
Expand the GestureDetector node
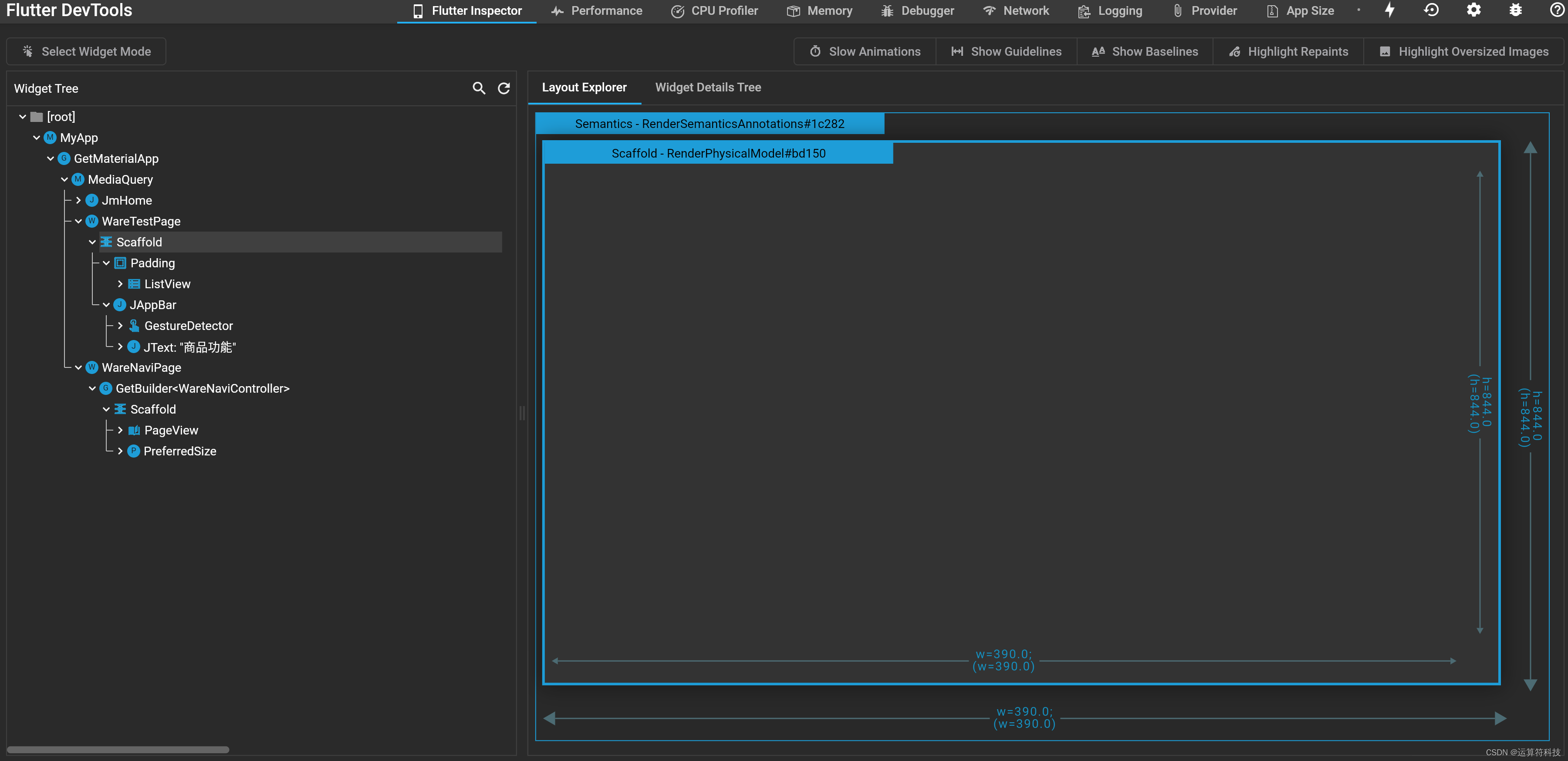coord(121,326)
